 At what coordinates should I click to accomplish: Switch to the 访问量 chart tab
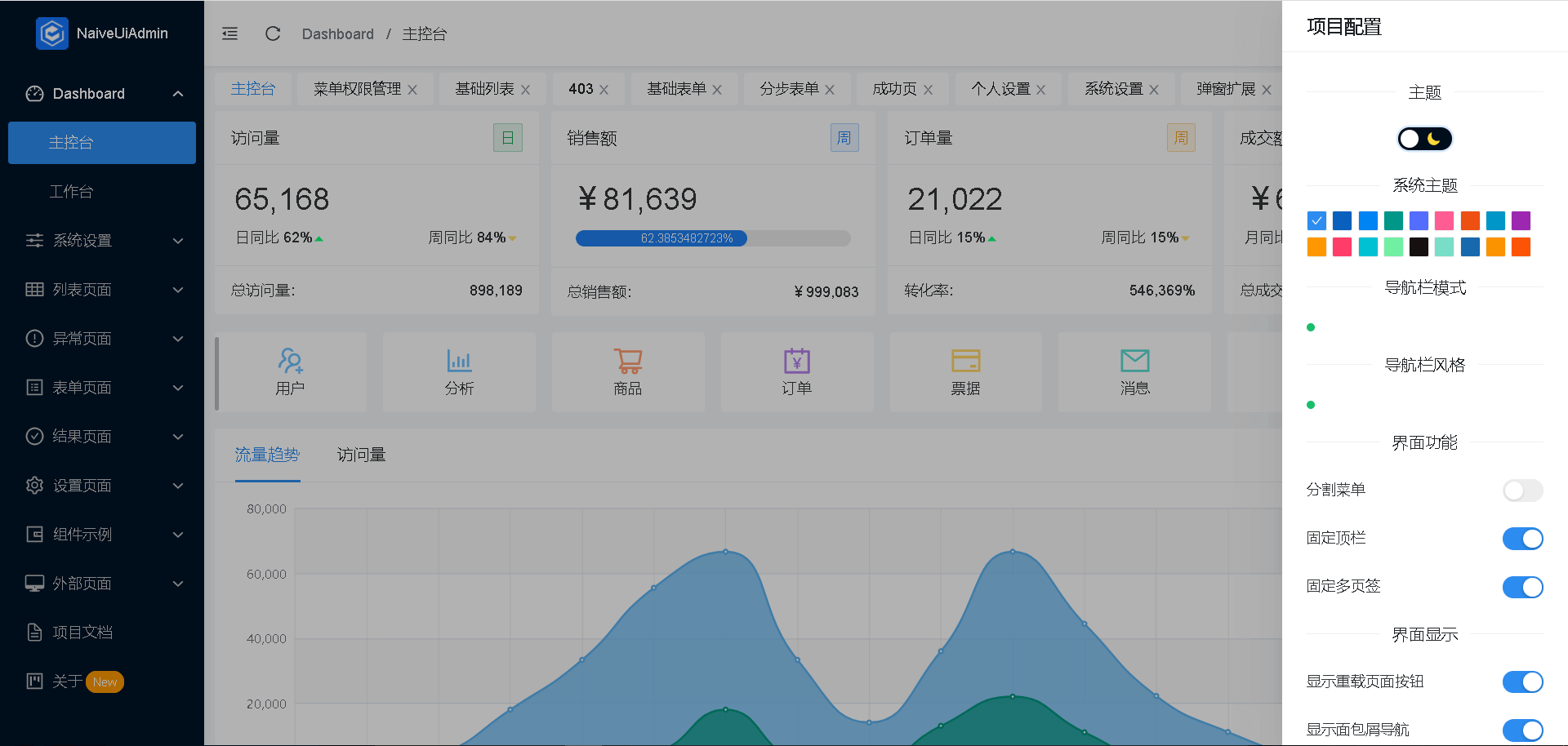point(361,455)
